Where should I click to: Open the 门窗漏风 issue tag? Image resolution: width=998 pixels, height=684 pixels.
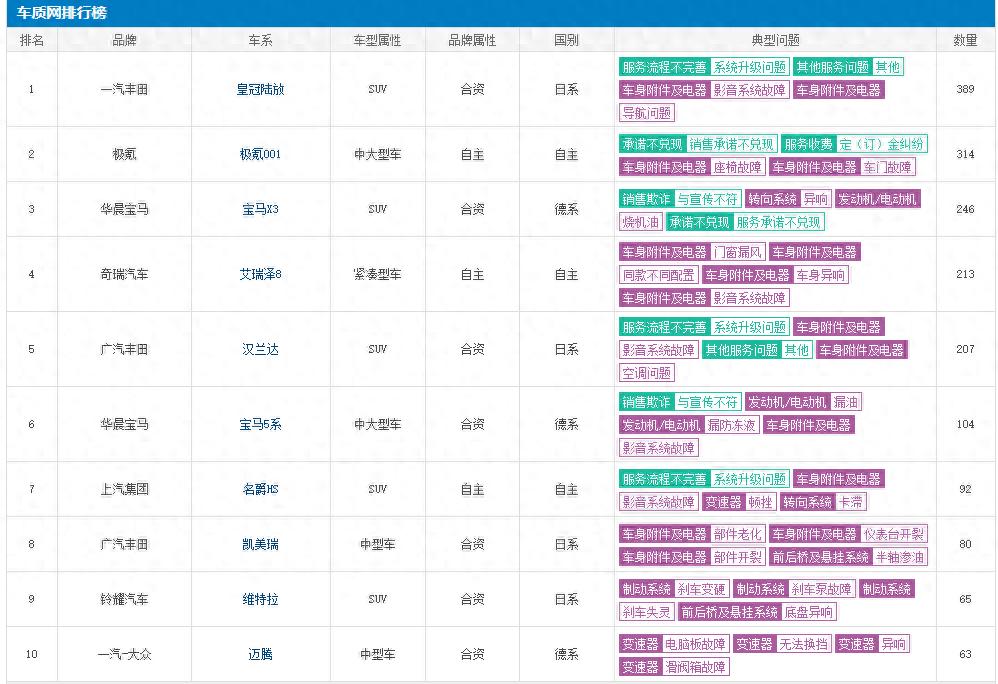[x=738, y=252]
